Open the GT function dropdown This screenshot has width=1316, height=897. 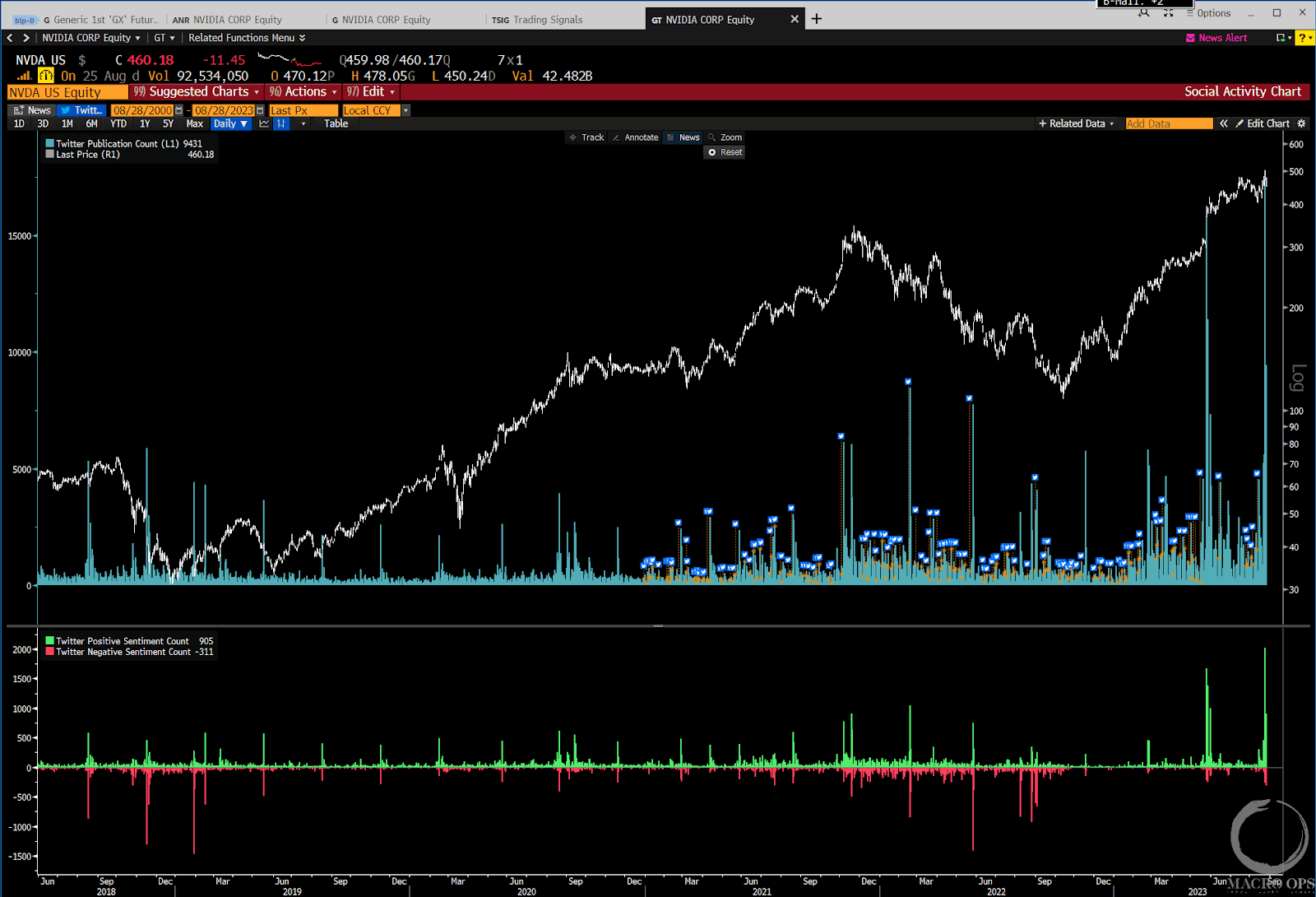point(164,38)
